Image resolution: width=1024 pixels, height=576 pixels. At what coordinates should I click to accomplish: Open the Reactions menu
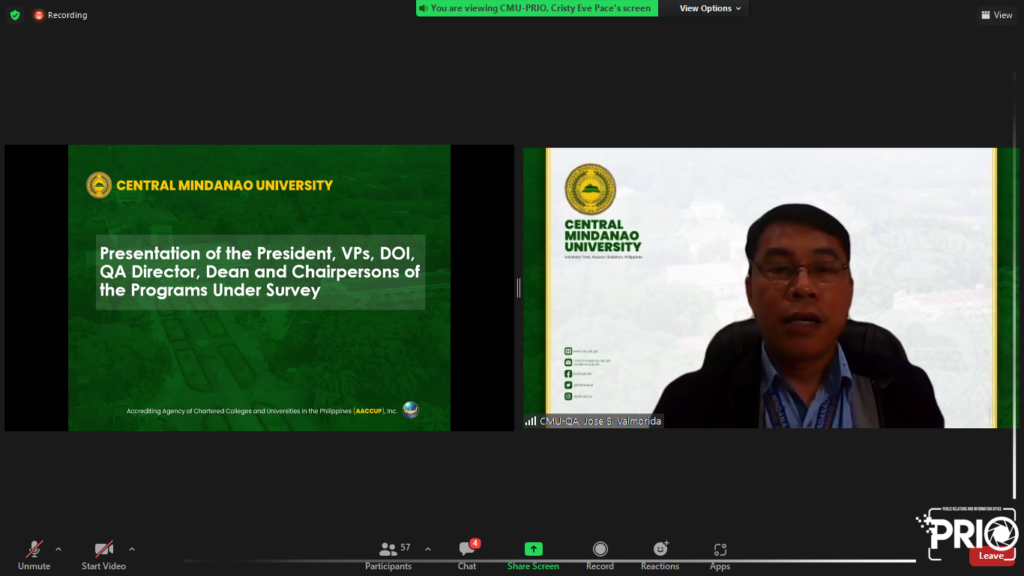coord(660,556)
